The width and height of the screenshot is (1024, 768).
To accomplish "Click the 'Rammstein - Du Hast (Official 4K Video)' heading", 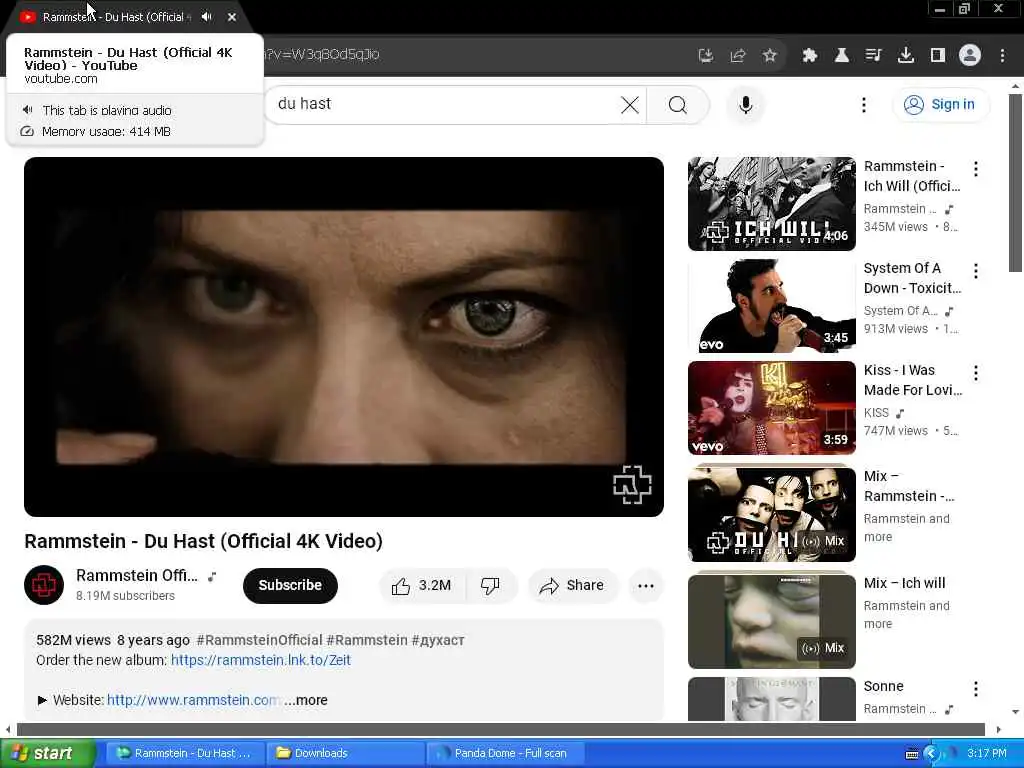I will (x=204, y=541).
